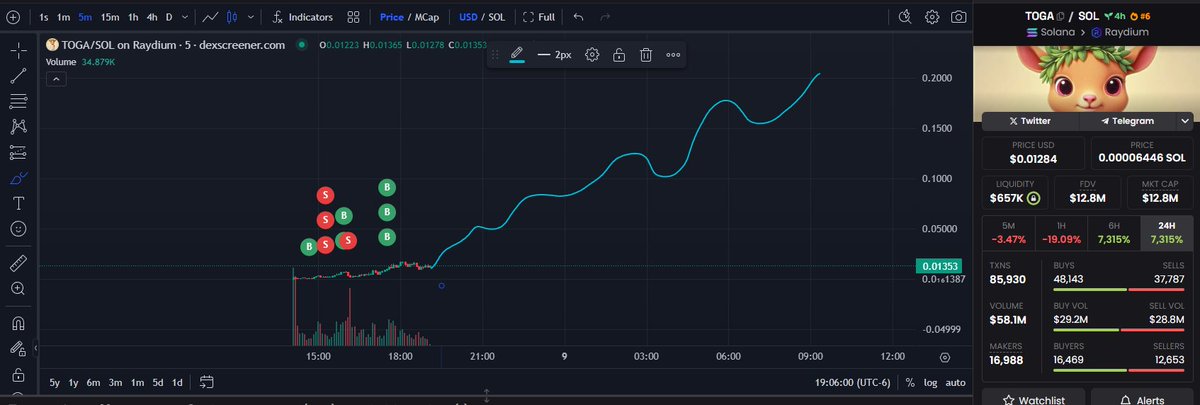Open the go-to-date calendar icon
The width and height of the screenshot is (1200, 405).
(x=207, y=382)
